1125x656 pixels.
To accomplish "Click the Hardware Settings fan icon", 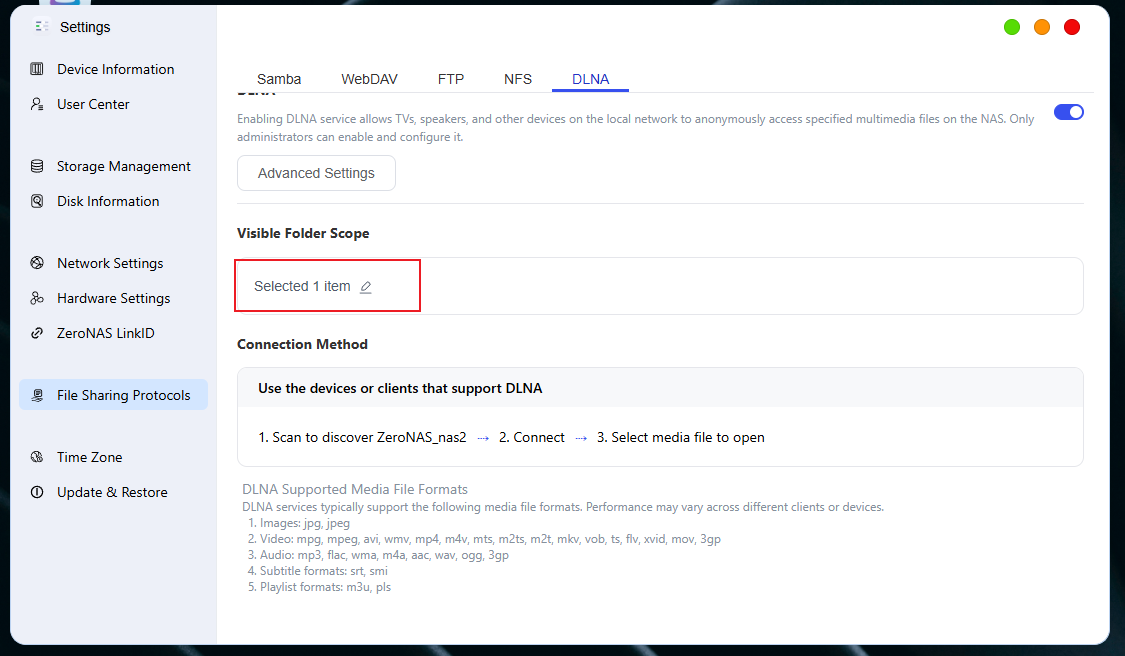I will tap(37, 298).
